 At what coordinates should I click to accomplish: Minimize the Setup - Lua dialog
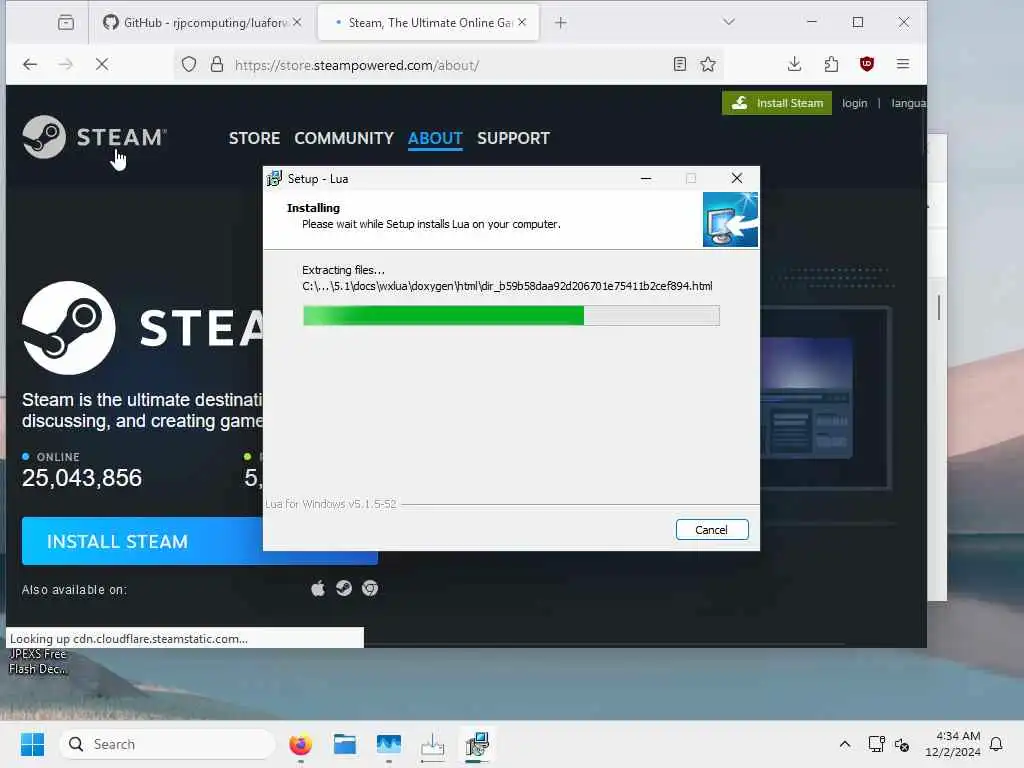pyautogui.click(x=646, y=178)
